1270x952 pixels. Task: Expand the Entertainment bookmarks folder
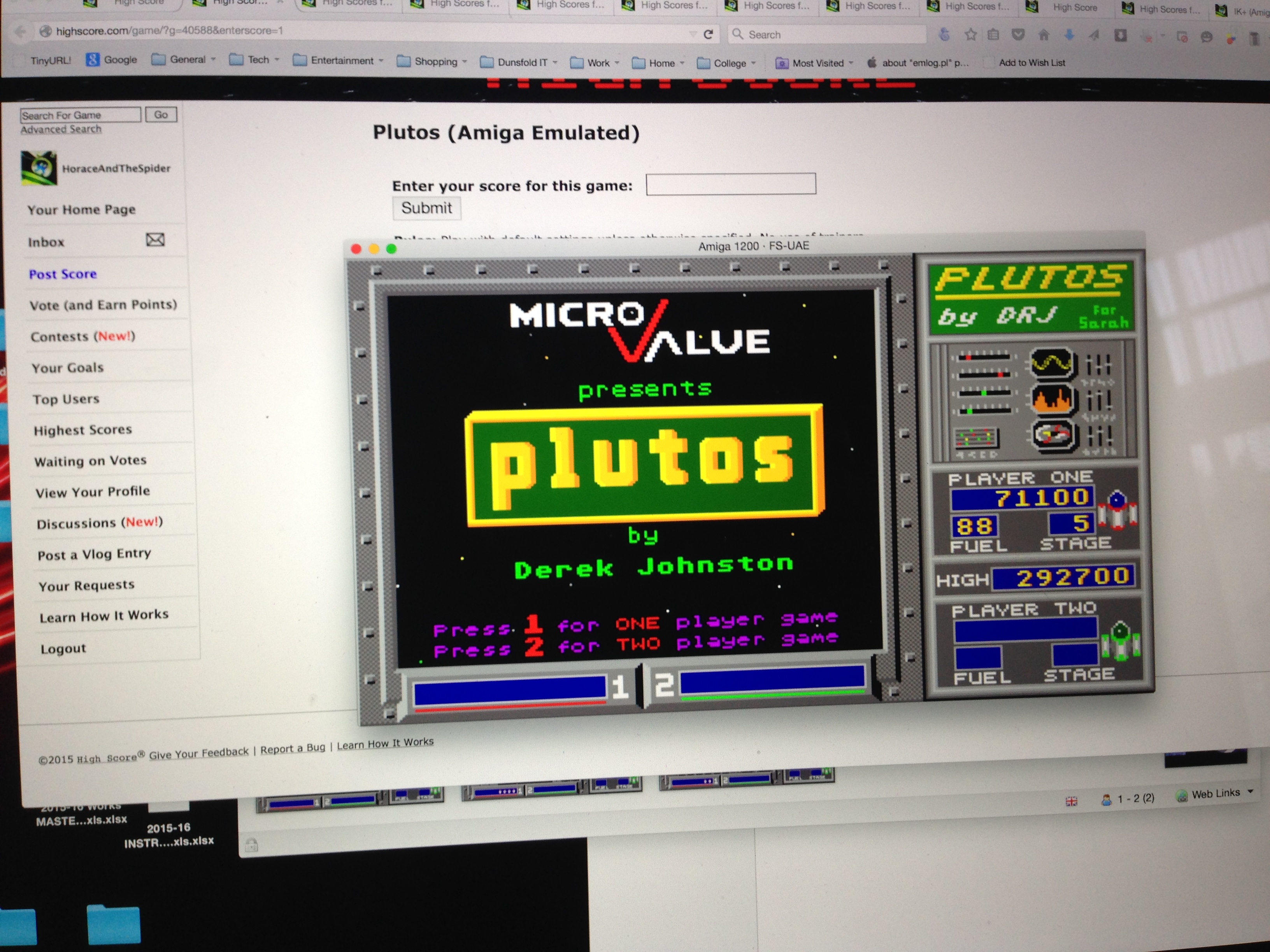click(342, 60)
